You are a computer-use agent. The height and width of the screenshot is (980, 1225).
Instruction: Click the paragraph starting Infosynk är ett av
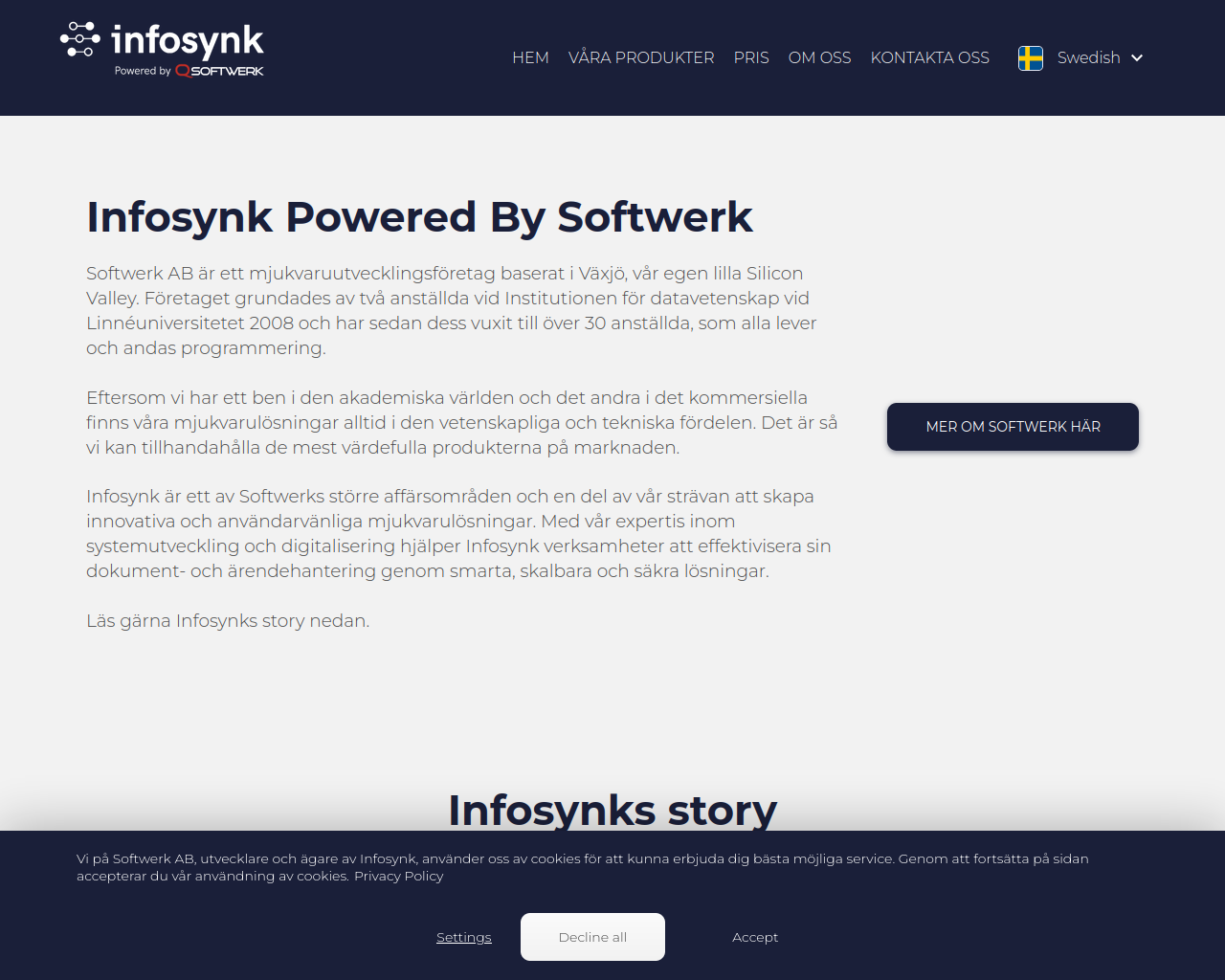coord(459,533)
